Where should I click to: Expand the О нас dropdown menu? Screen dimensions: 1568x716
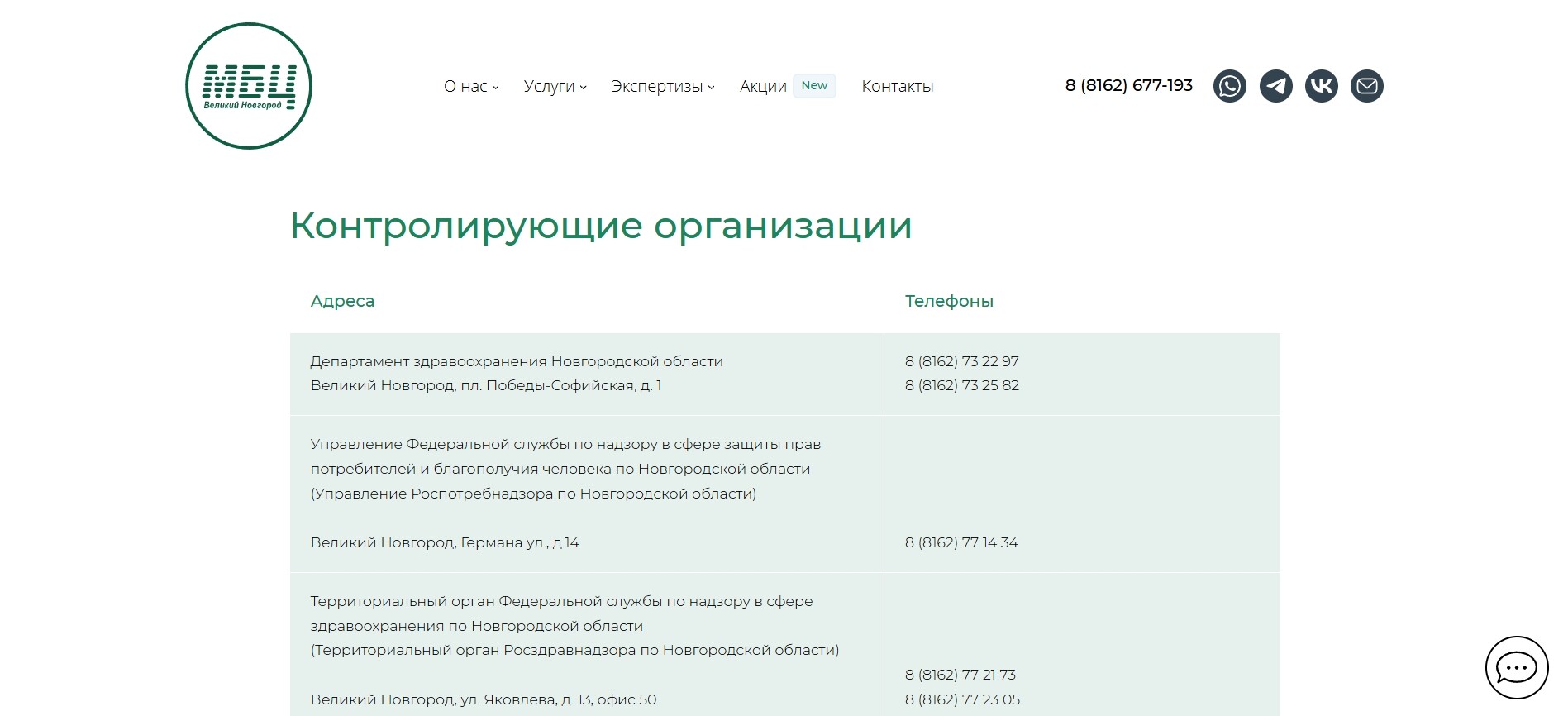click(471, 86)
